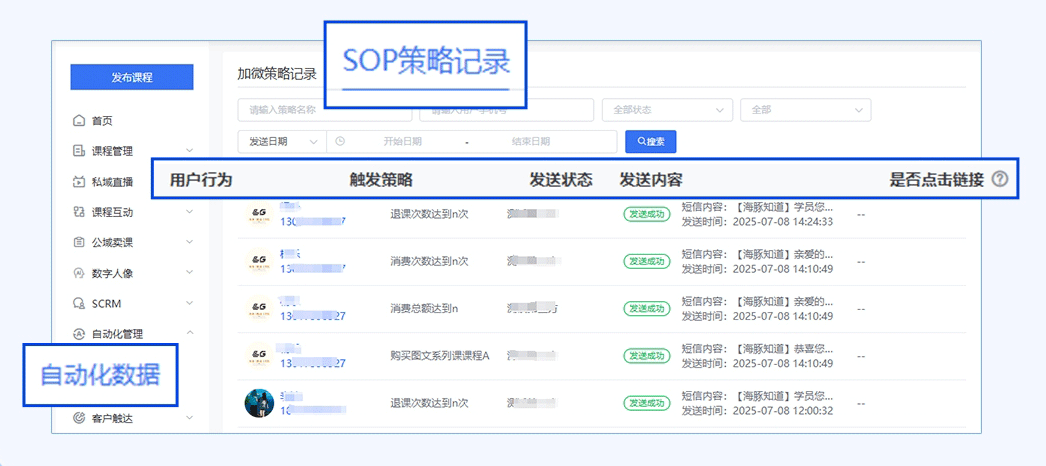Click 发送成功 badge in 消费次数达到n次 row
Image resolution: width=1046 pixels, height=466 pixels.
click(x=646, y=261)
